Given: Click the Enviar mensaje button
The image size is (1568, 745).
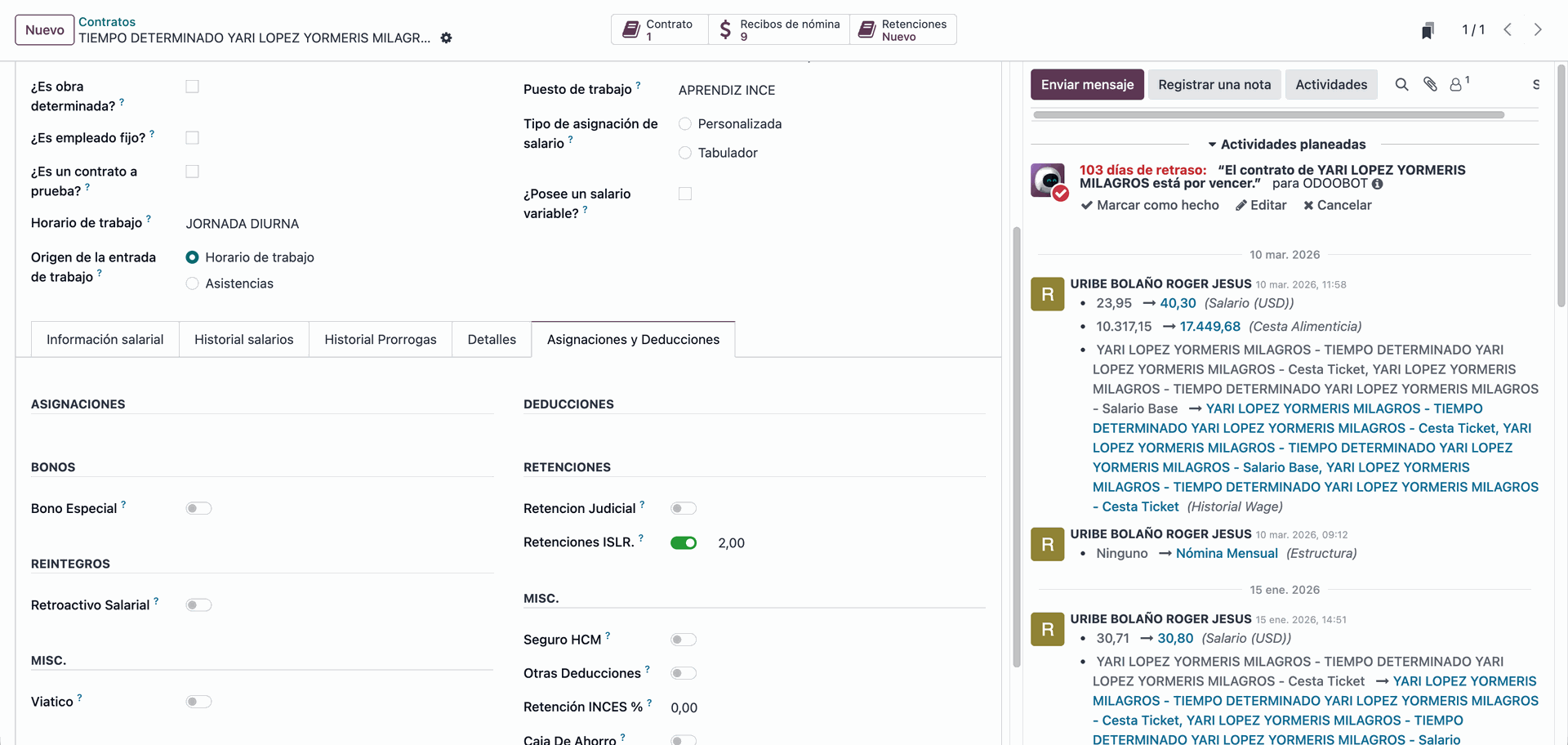Looking at the screenshot, I should tap(1086, 85).
